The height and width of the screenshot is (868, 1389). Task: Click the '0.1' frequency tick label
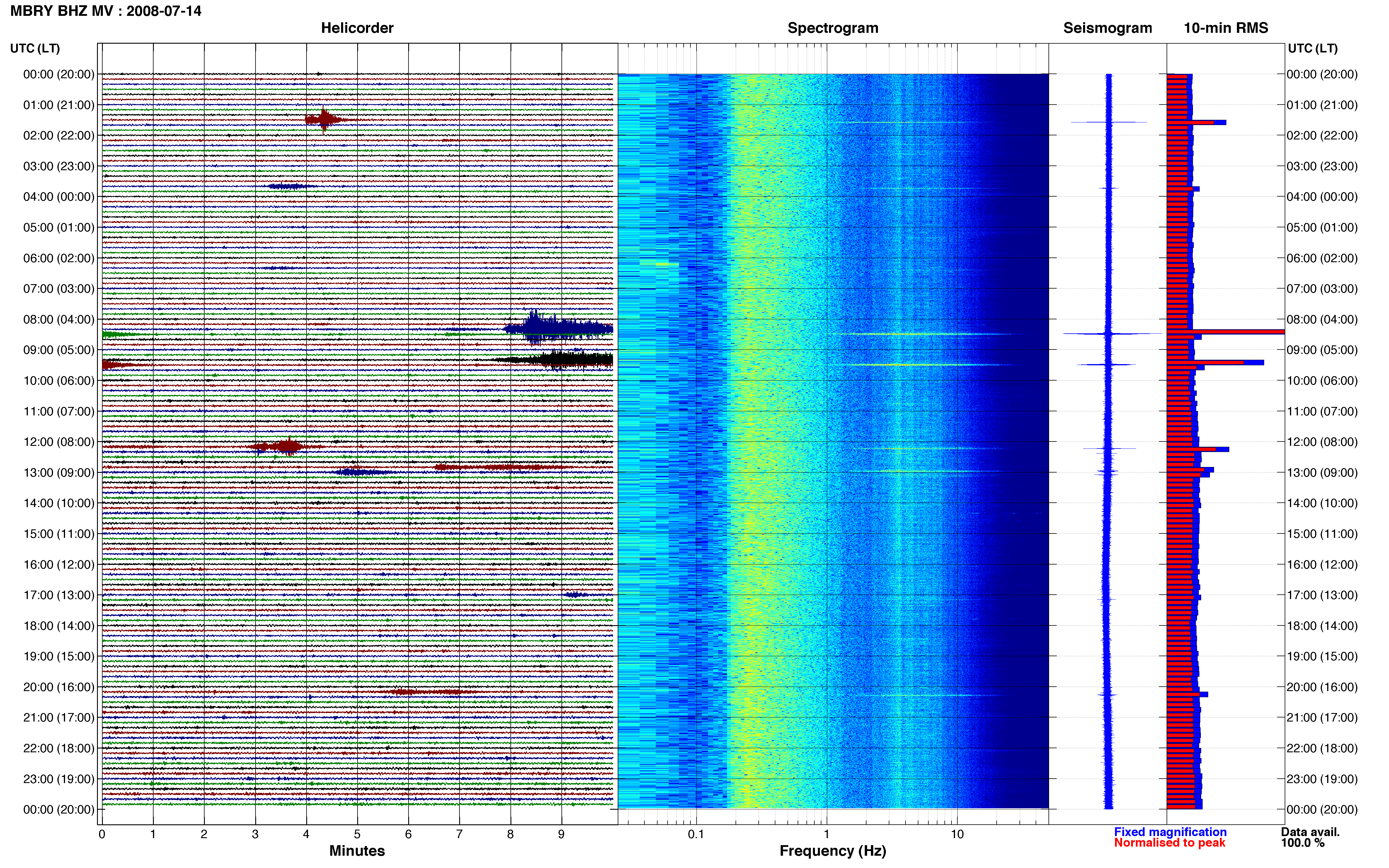click(696, 834)
